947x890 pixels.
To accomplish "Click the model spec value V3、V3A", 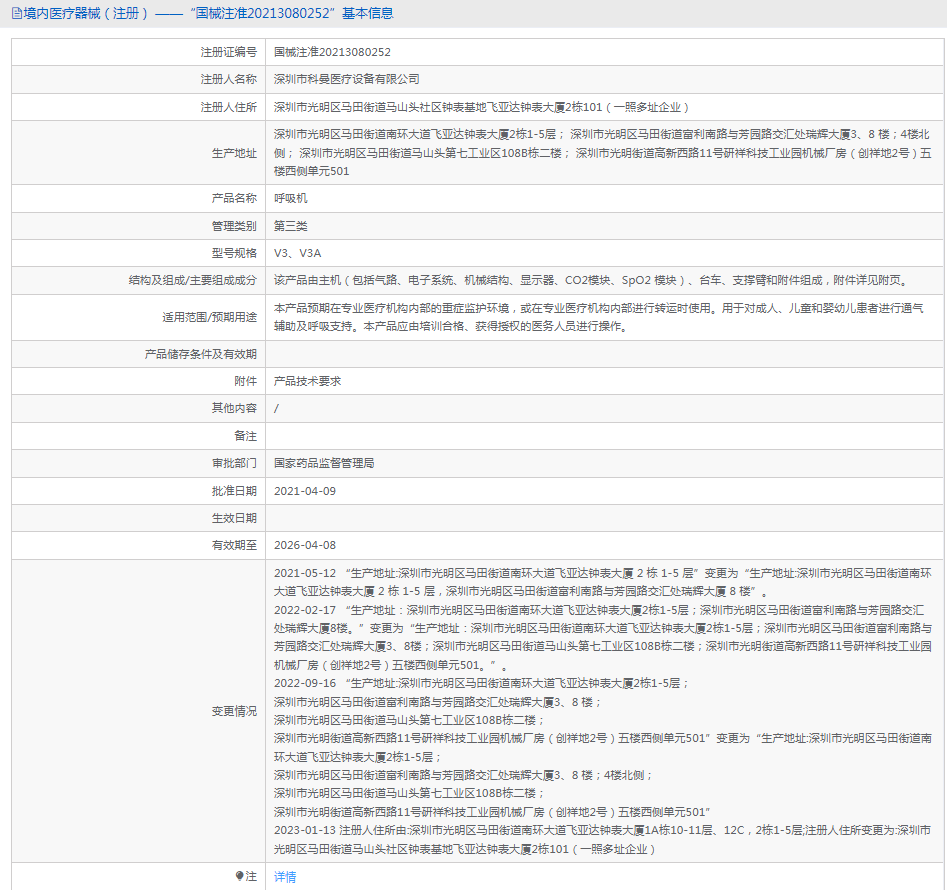I will [297, 253].
